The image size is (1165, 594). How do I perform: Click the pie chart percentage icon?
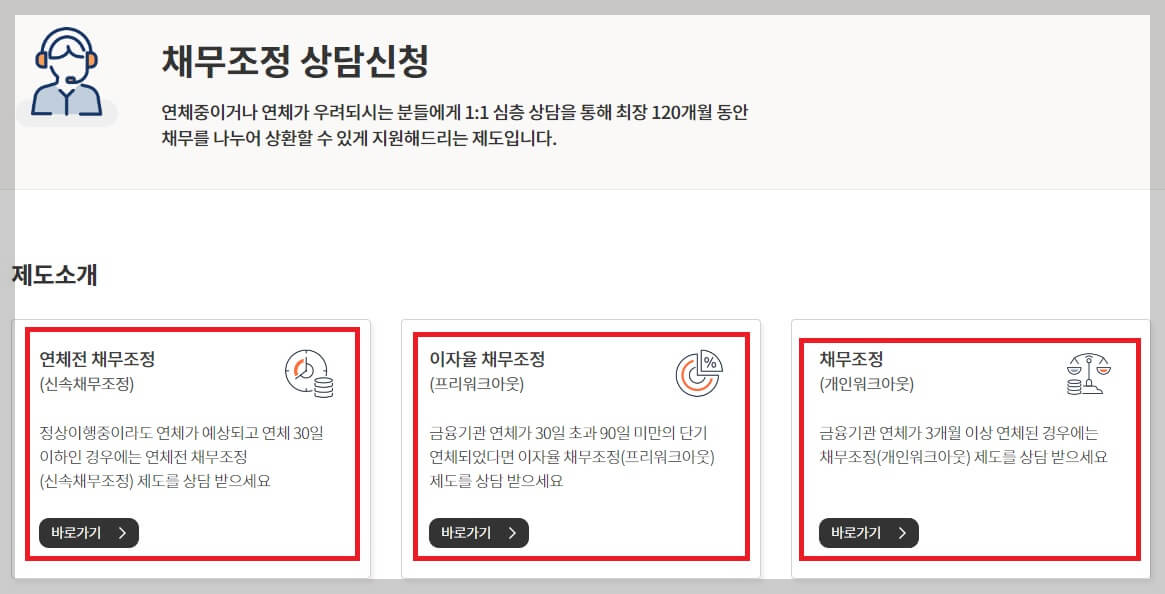[698, 372]
